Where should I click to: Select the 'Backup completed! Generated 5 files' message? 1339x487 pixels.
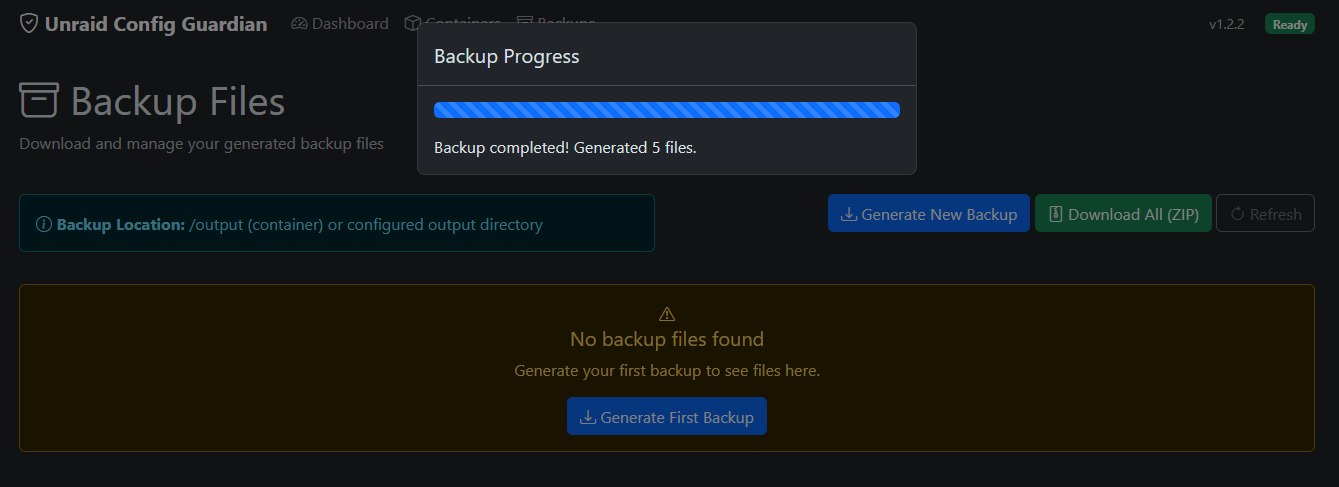(565, 147)
